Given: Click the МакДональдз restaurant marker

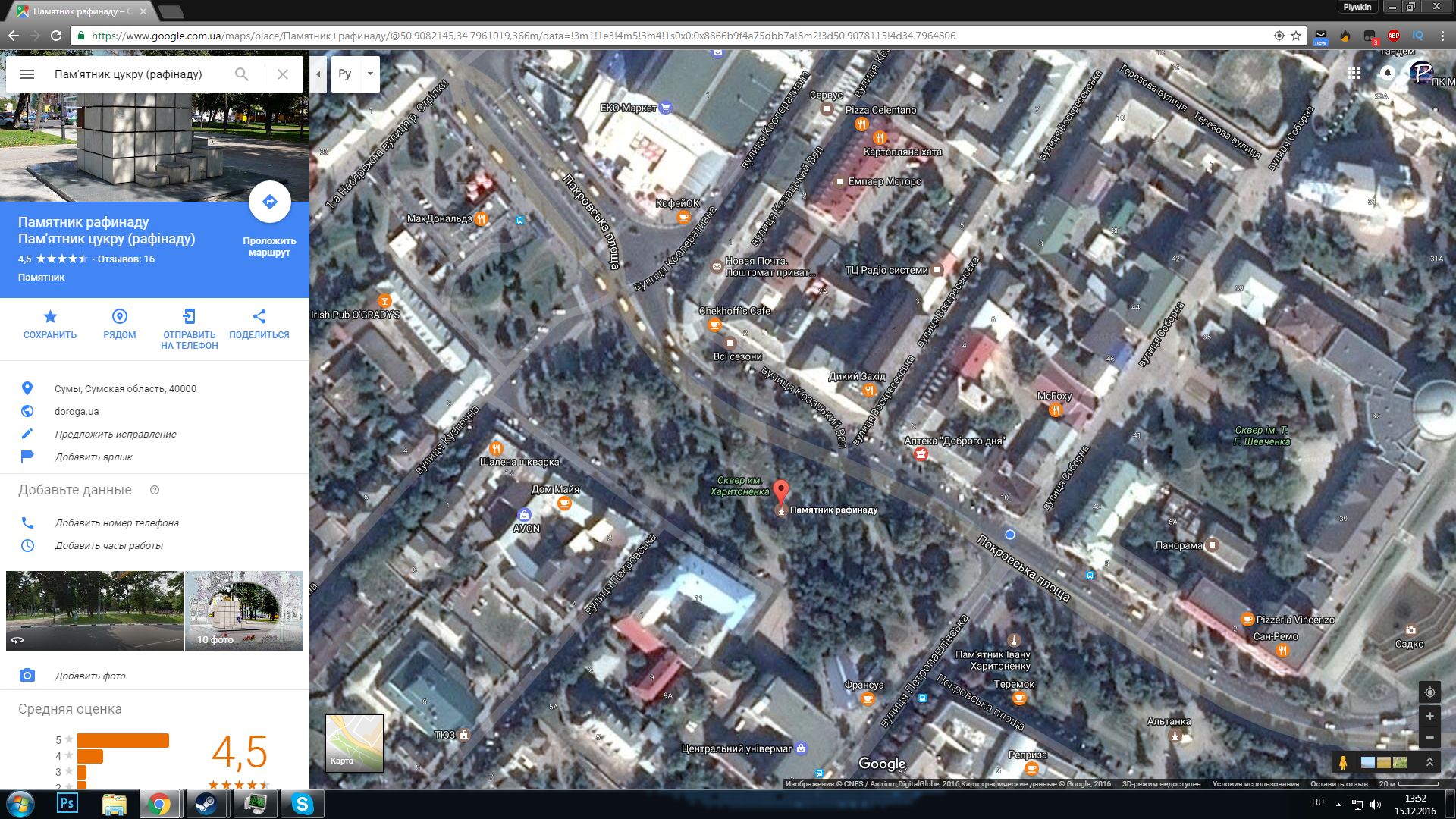Looking at the screenshot, I should click(x=481, y=219).
